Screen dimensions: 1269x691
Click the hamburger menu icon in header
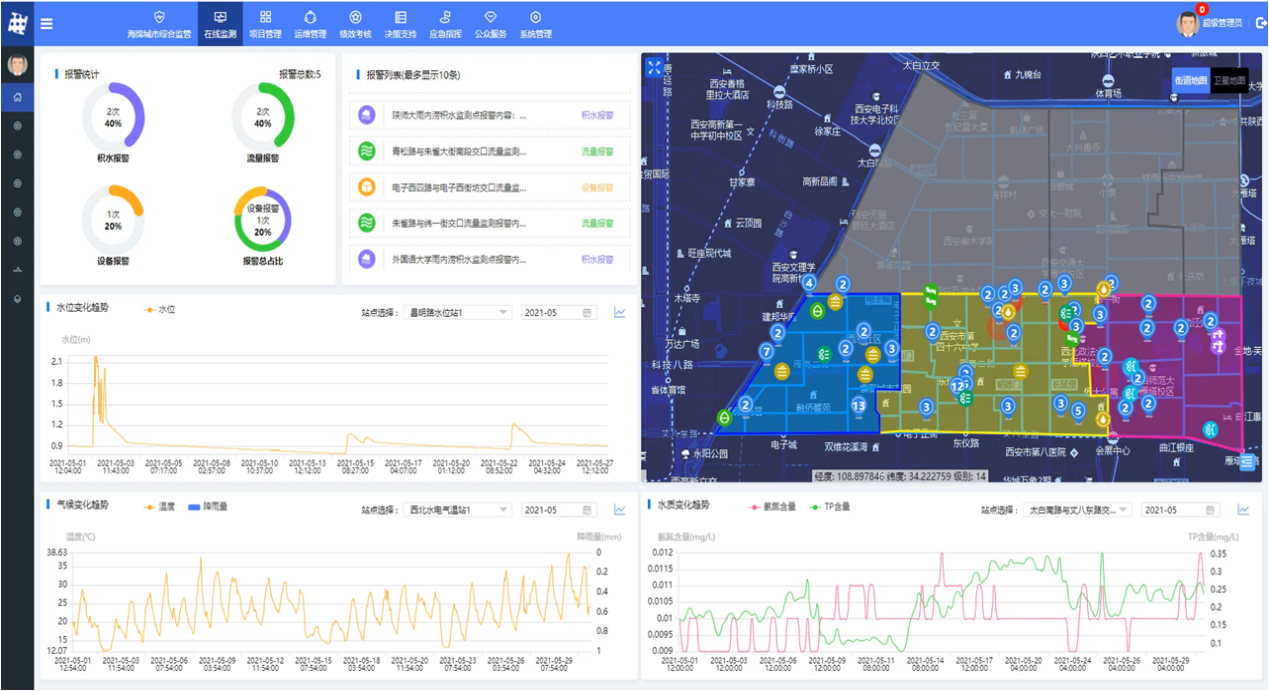click(47, 24)
